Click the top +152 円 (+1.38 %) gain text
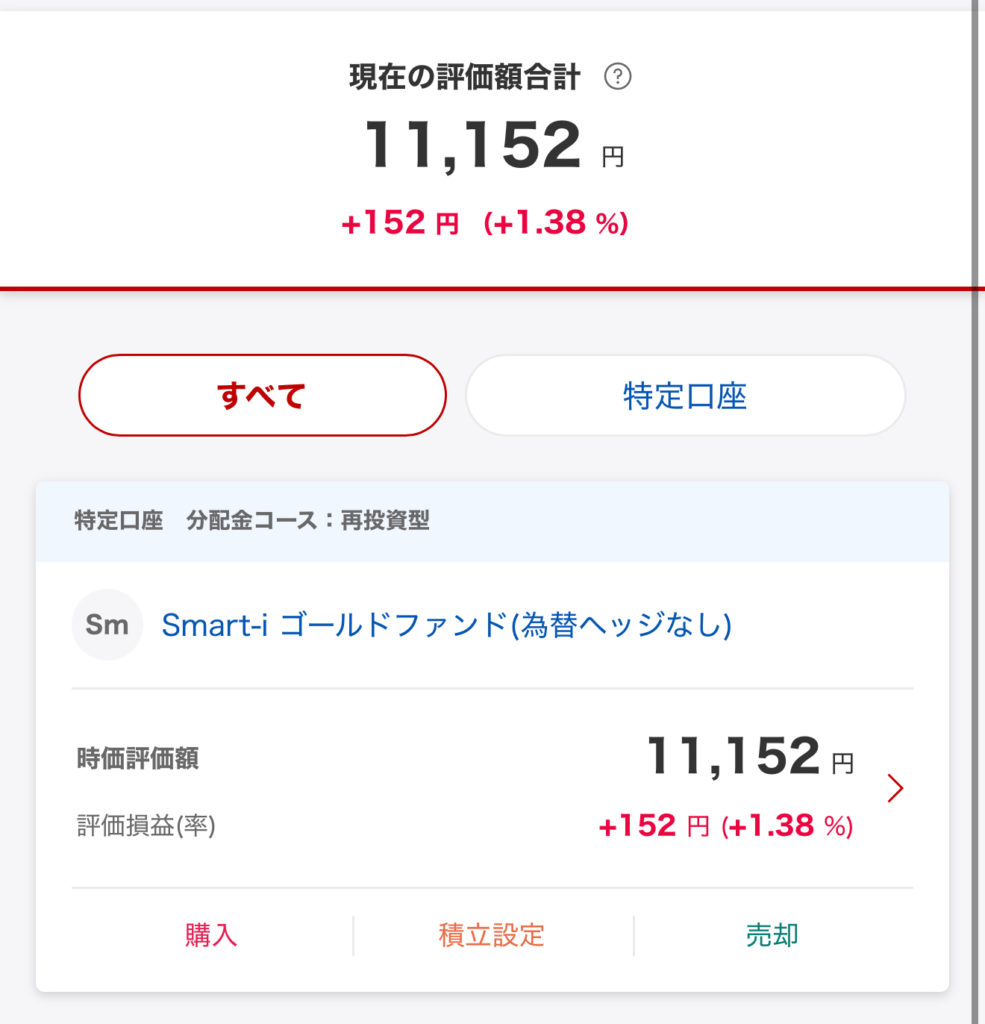985x1024 pixels. point(485,223)
